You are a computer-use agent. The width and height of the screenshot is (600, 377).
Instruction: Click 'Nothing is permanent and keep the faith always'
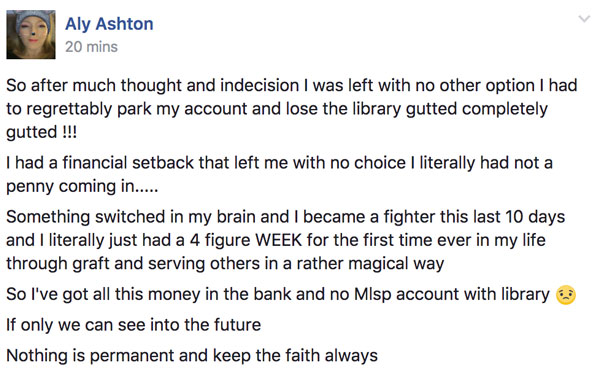tap(192, 356)
